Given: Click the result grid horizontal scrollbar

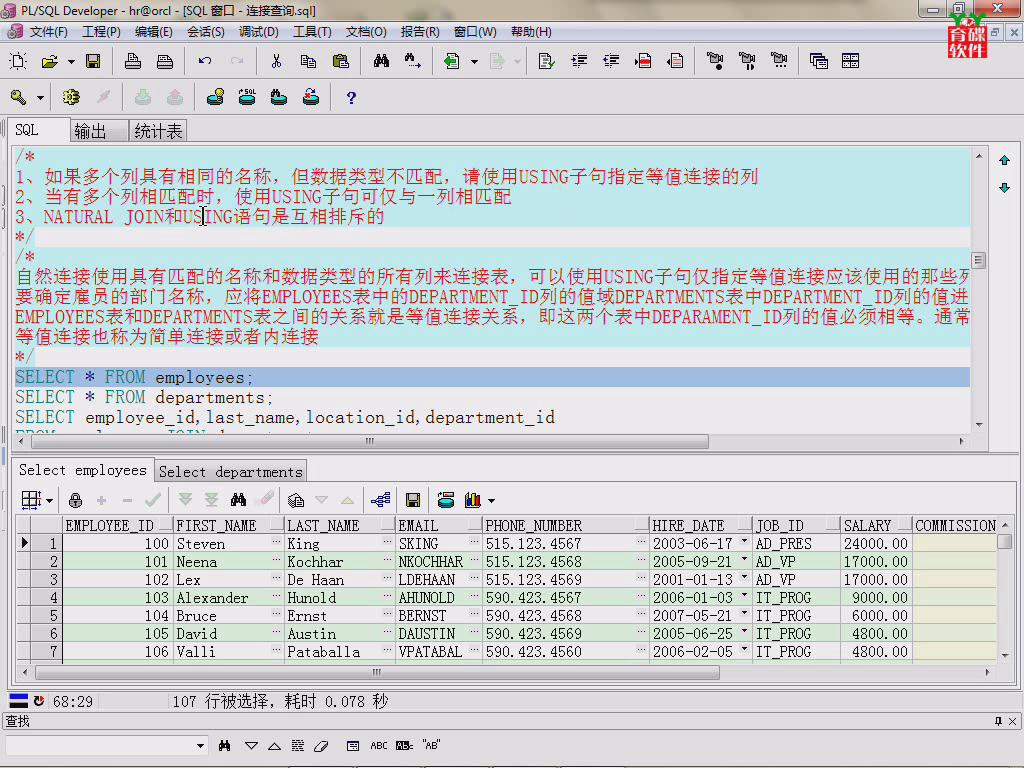Looking at the screenshot, I should [377, 672].
